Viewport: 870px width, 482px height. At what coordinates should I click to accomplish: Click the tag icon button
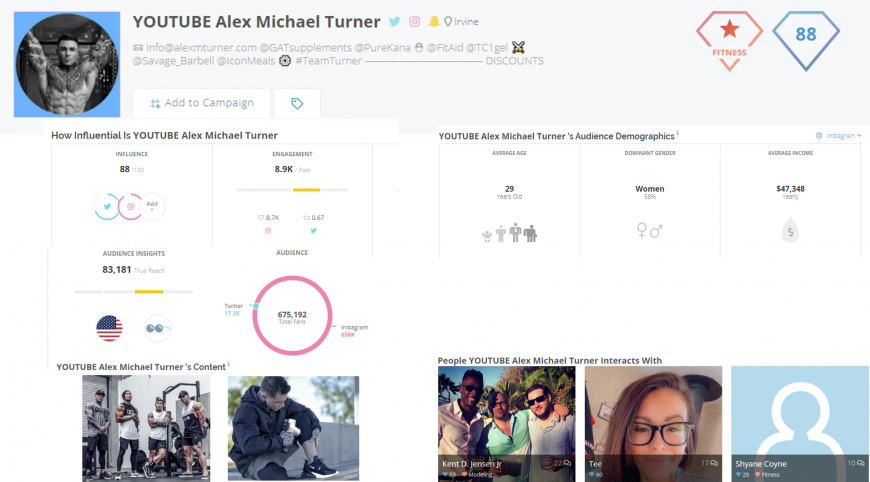pyautogui.click(x=296, y=103)
